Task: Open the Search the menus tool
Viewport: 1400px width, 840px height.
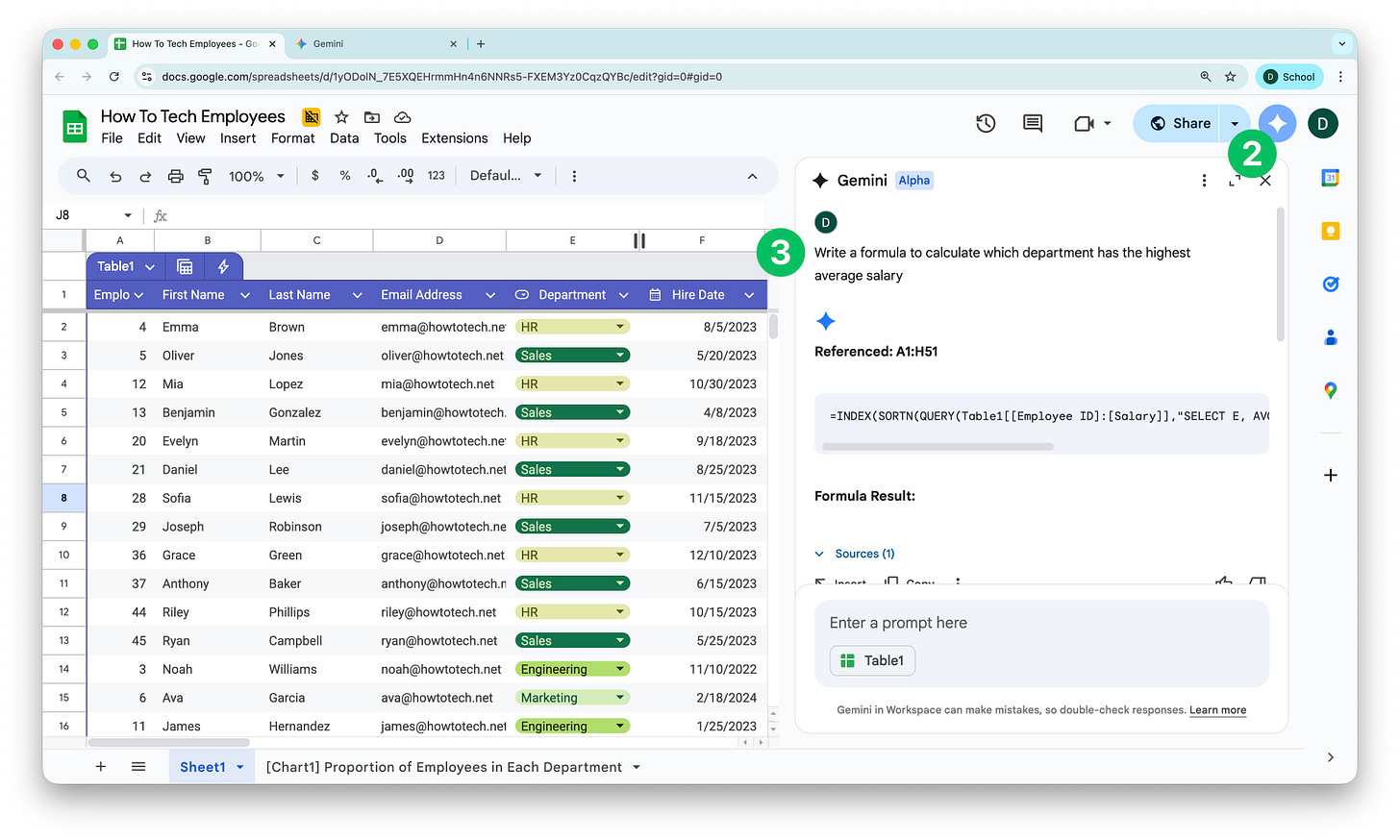Action: (x=84, y=176)
